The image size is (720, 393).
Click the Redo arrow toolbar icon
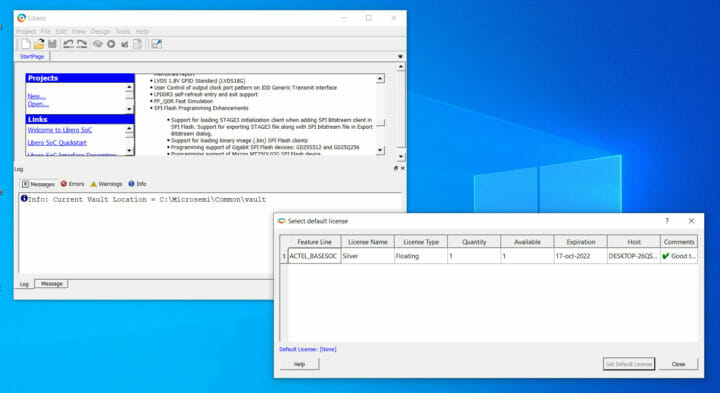pyautogui.click(x=82, y=44)
